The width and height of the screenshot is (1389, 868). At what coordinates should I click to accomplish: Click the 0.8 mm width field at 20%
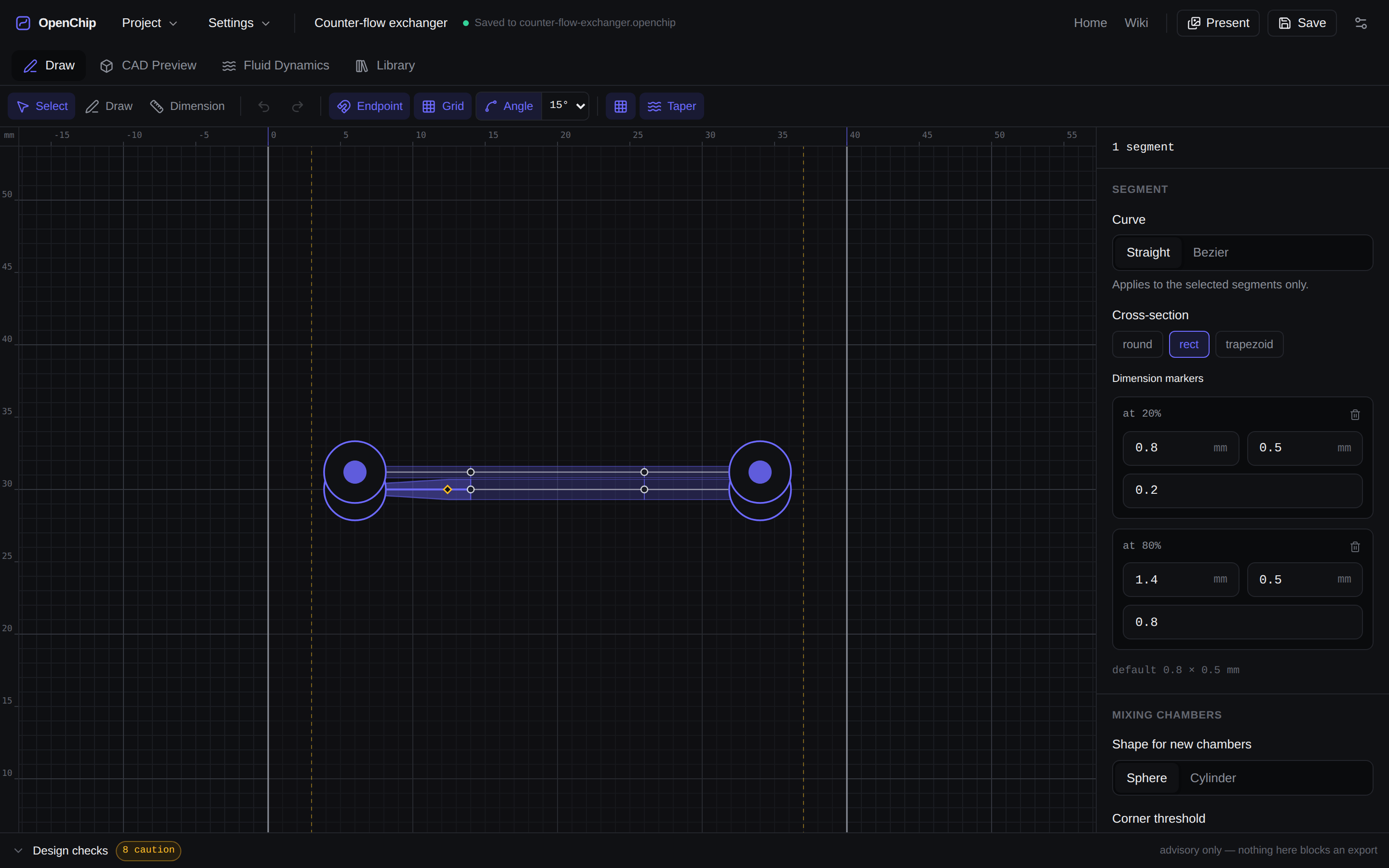point(1181,448)
